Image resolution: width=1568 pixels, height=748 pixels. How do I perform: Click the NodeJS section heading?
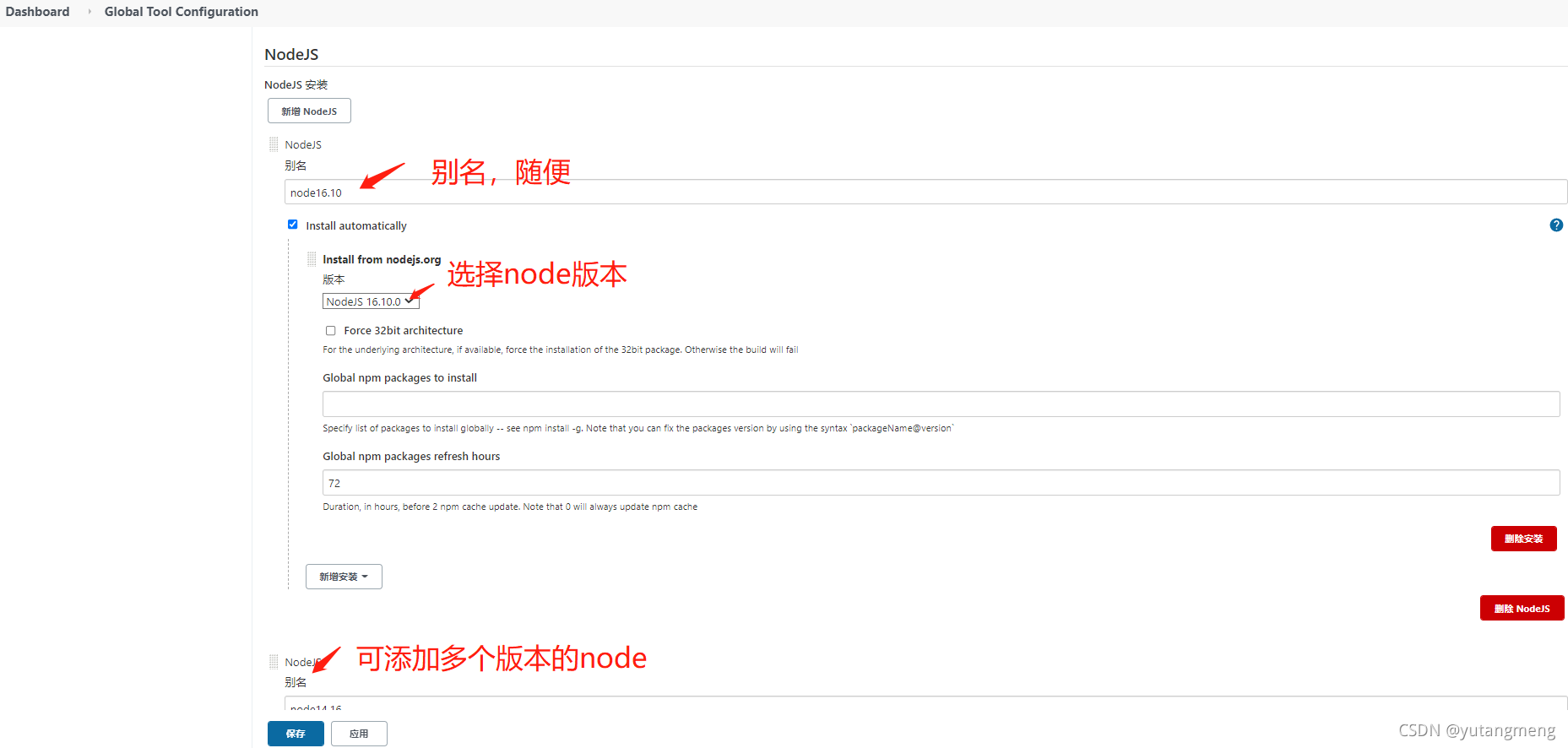pyautogui.click(x=291, y=54)
